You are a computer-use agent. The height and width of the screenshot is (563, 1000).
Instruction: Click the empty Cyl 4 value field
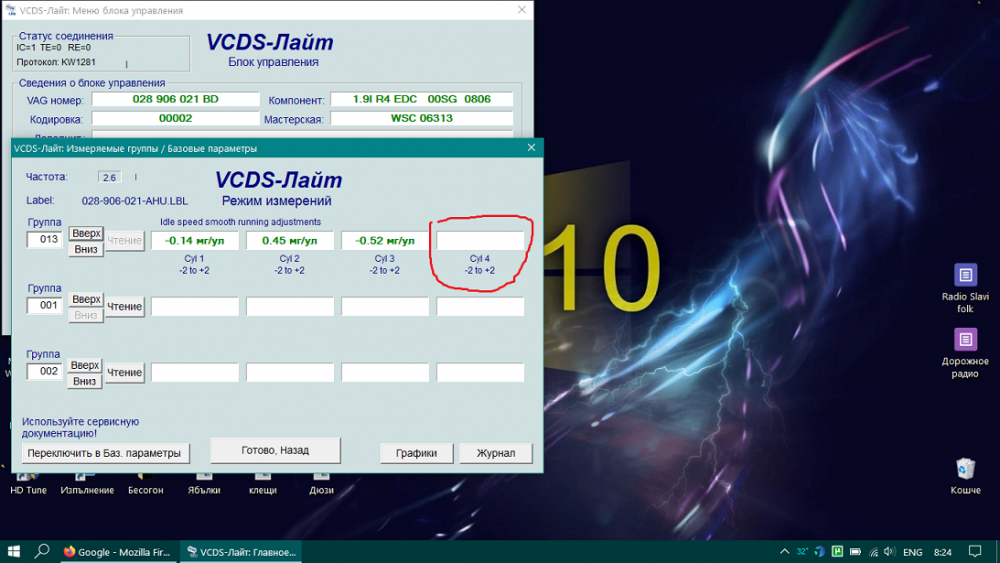click(x=480, y=240)
